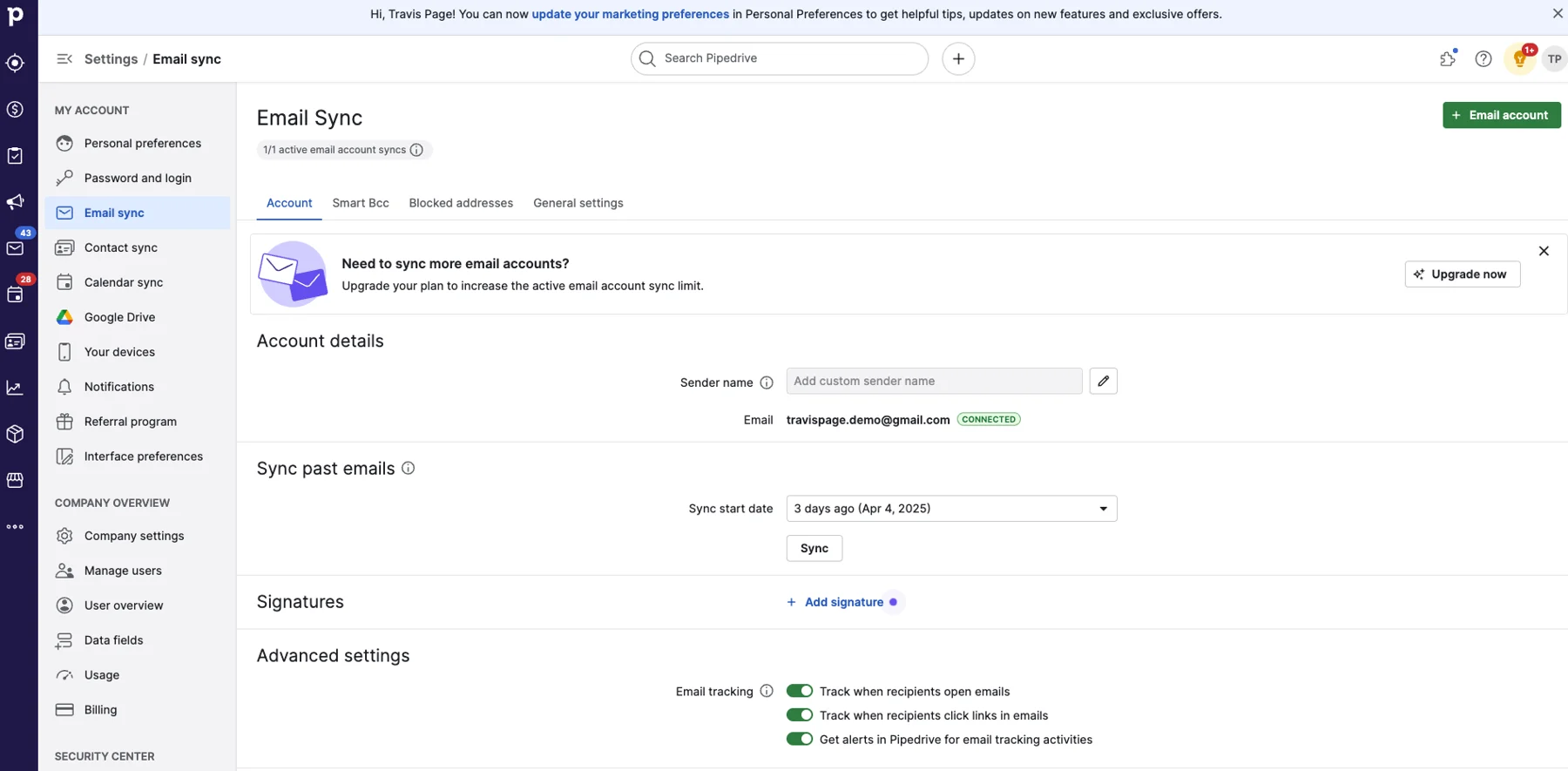The height and width of the screenshot is (771, 1568).
Task: Open update your marketing preferences link
Action: pos(631,14)
